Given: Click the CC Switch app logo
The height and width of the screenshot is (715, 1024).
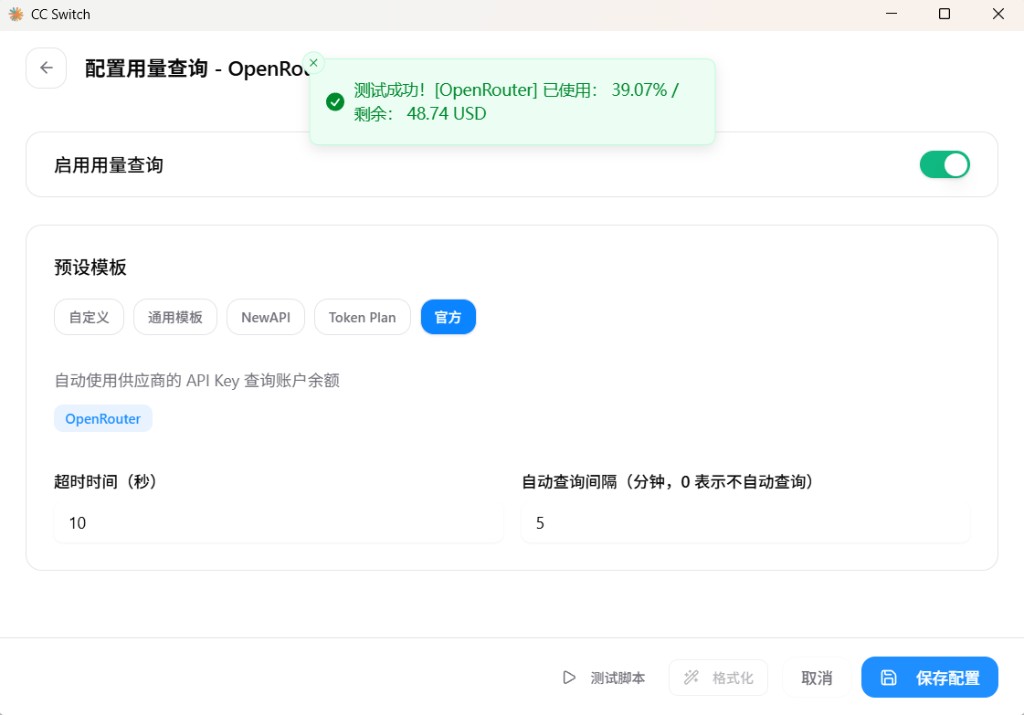Looking at the screenshot, I should (16, 14).
